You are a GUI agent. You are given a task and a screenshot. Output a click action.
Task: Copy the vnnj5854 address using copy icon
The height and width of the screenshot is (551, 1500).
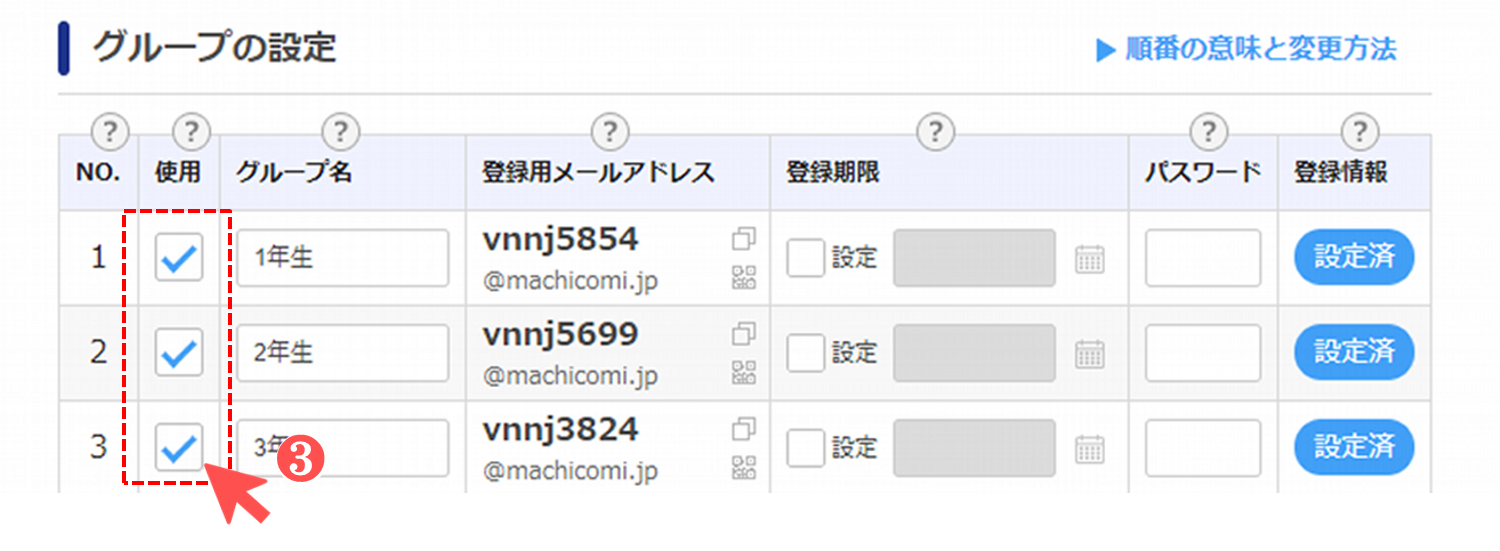point(744,239)
